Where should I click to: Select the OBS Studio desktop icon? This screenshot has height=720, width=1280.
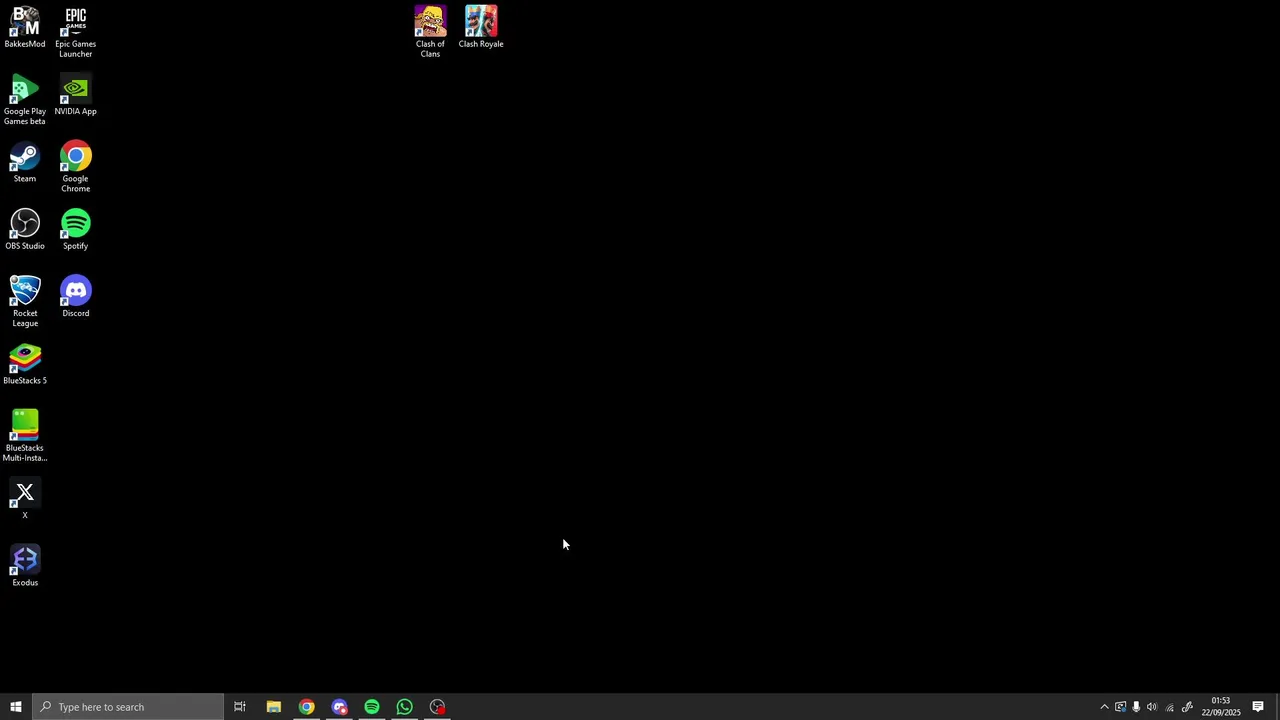25,230
